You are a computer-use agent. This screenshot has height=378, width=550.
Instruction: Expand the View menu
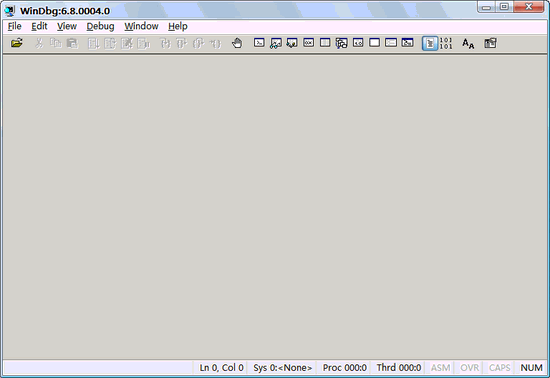pos(67,26)
